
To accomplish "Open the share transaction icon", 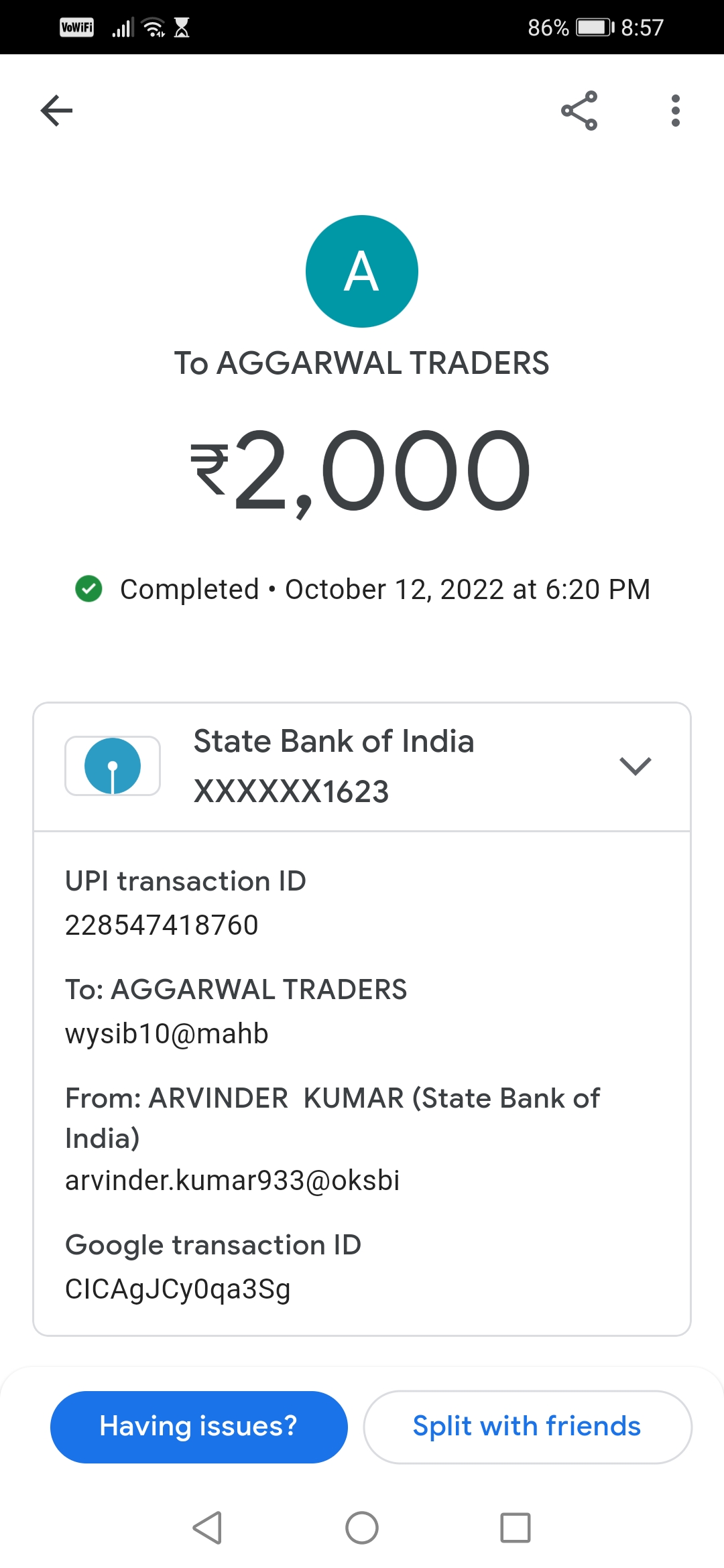I will [579, 111].
